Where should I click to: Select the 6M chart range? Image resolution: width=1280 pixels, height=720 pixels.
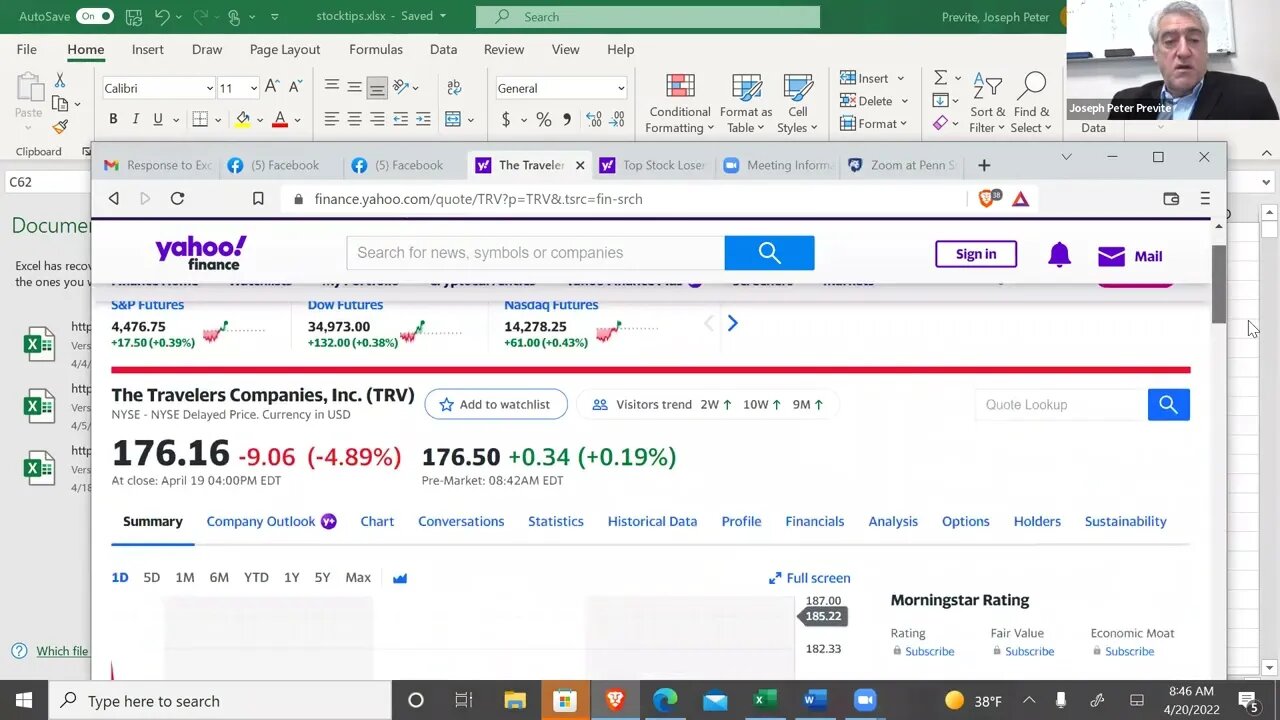pos(219,578)
